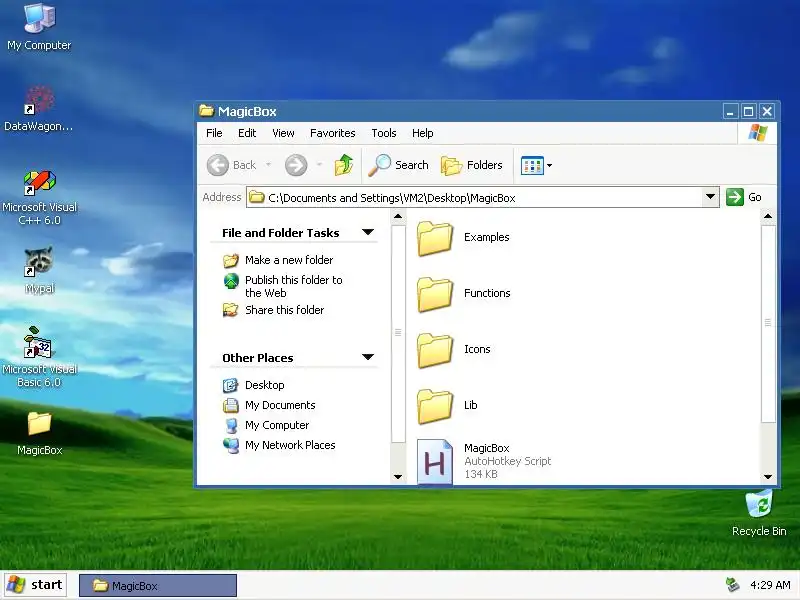Click the folder icon in title bar

point(207,111)
